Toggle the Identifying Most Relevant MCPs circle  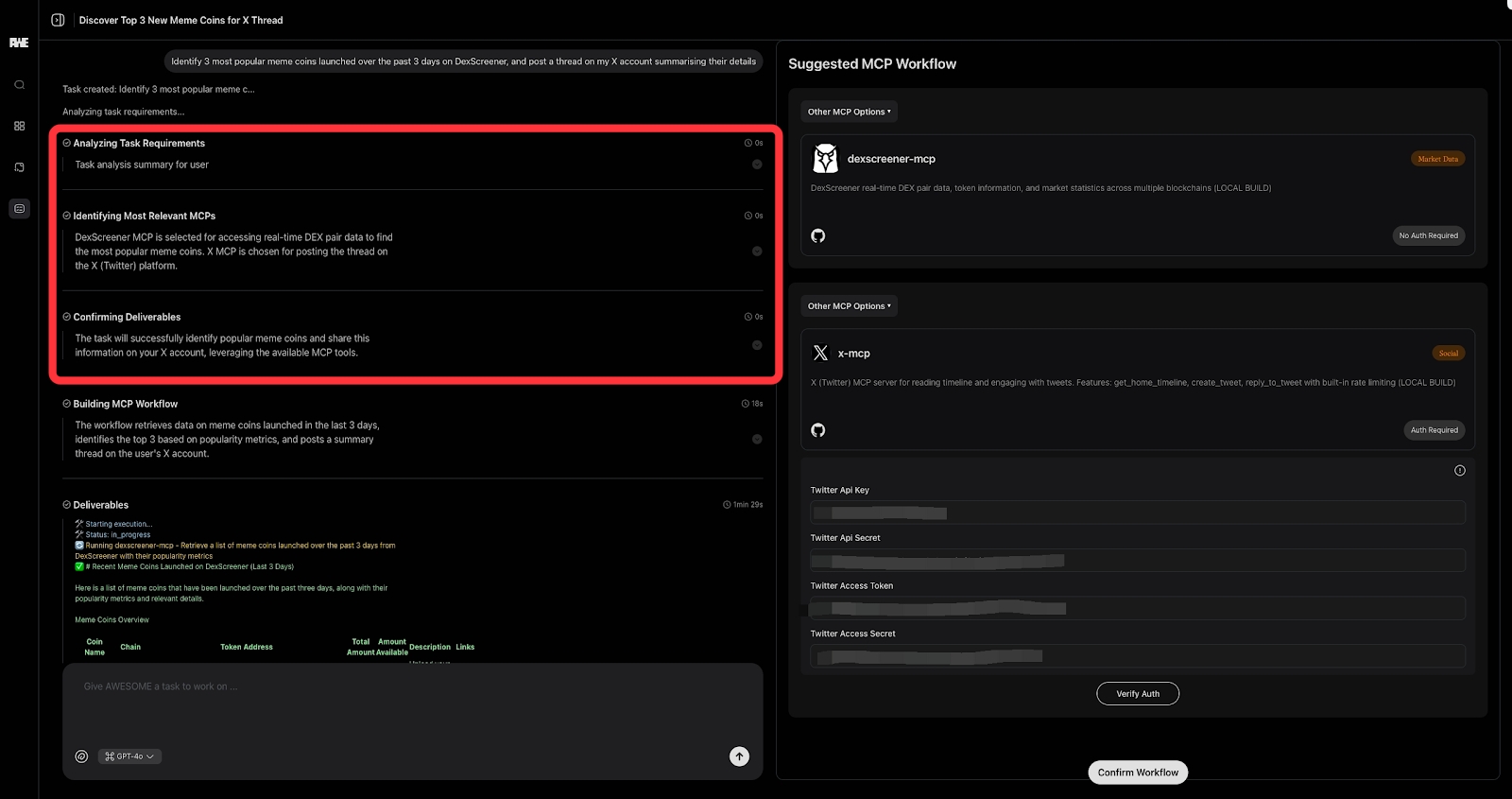click(x=757, y=252)
